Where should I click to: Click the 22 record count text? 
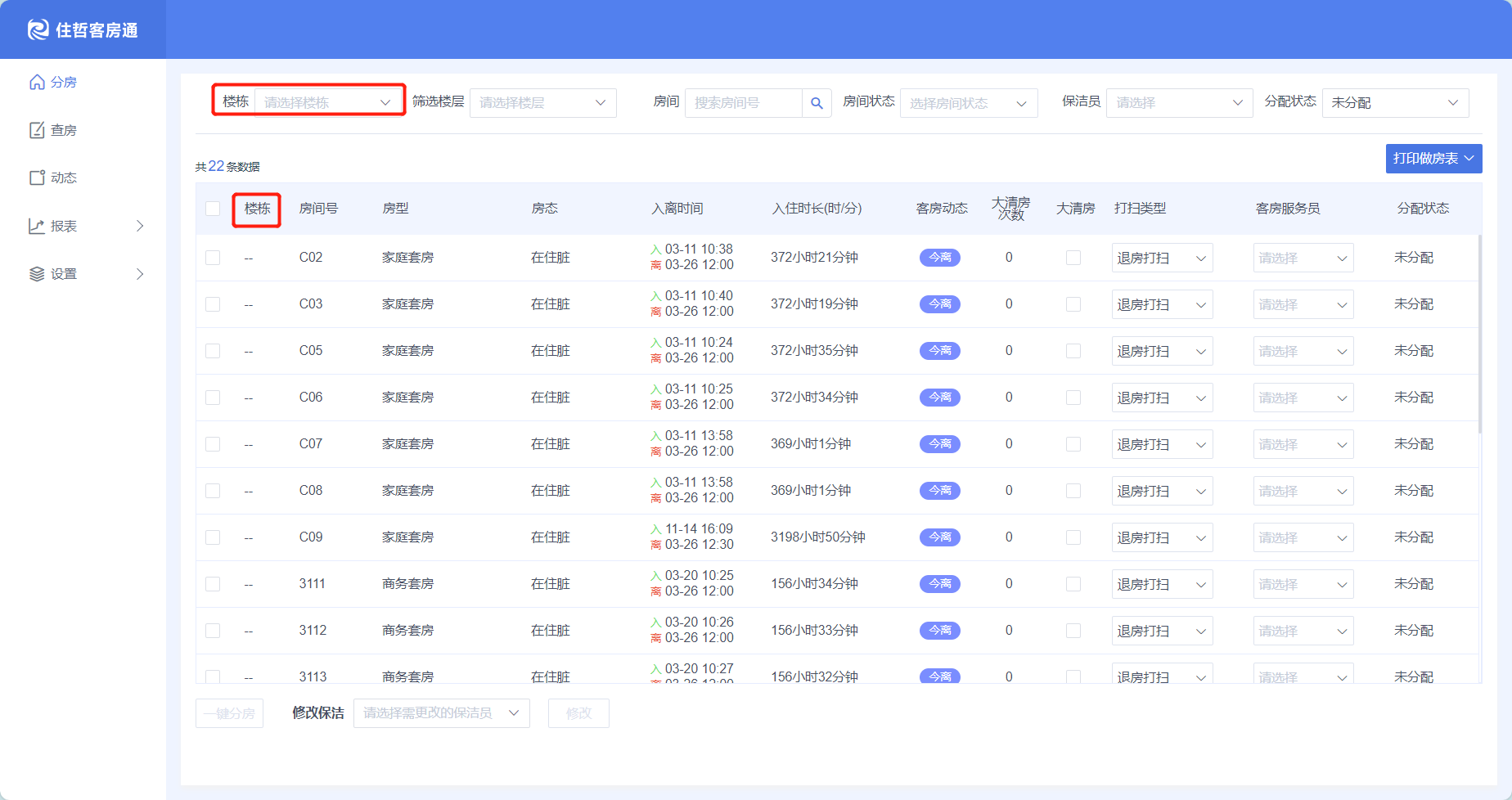pos(216,166)
